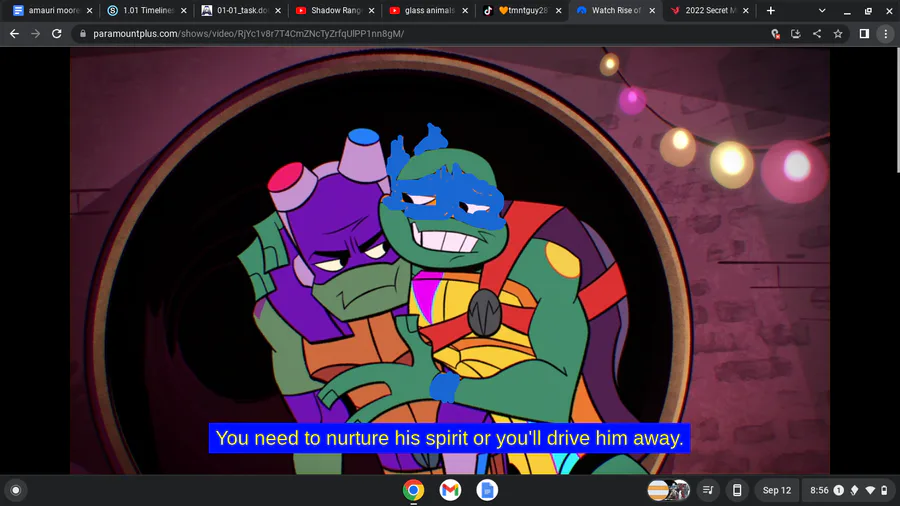
Task: Go forward with the forward arrow
Action: [36, 34]
